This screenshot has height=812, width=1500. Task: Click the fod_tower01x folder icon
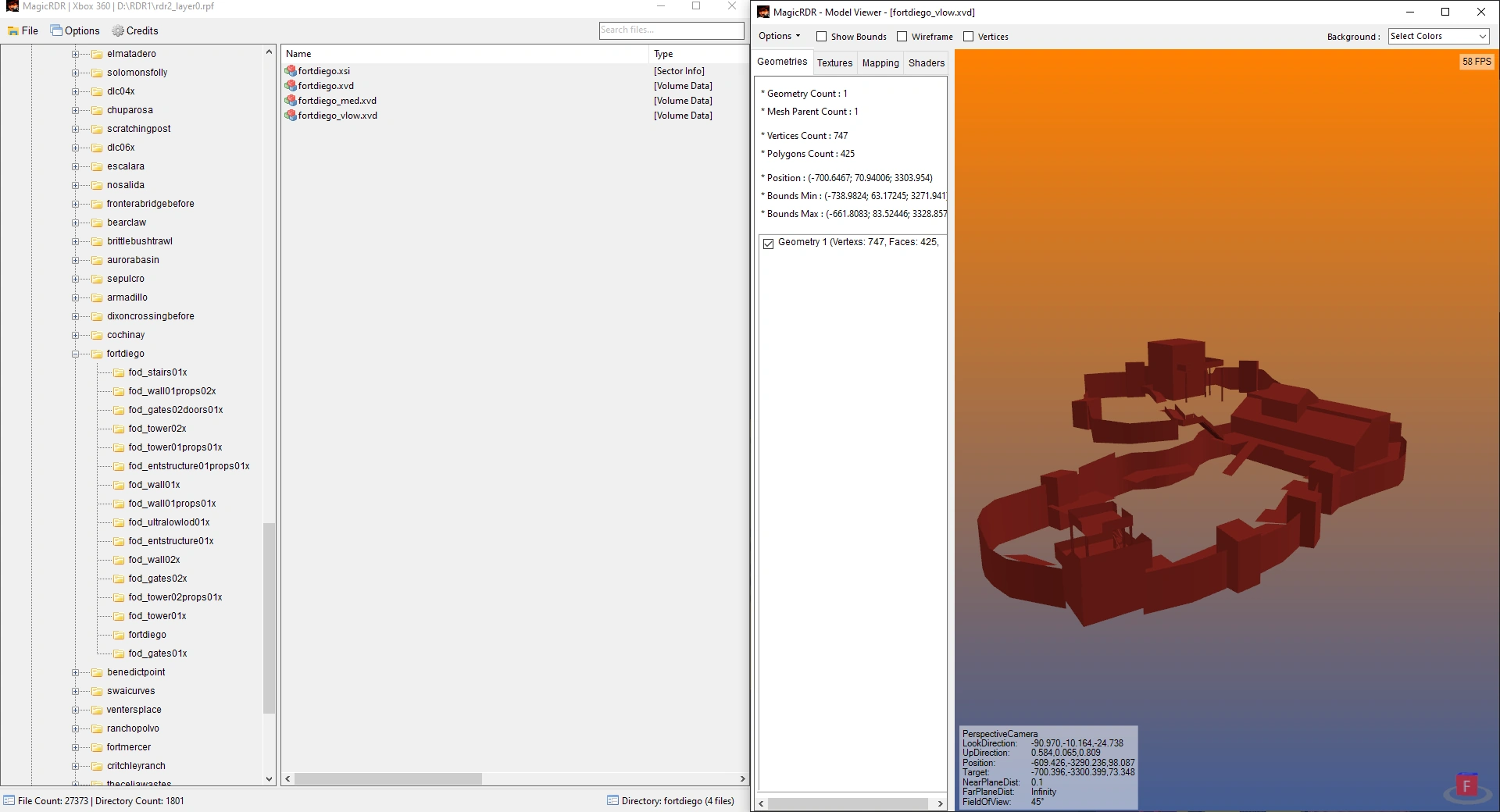(119, 616)
